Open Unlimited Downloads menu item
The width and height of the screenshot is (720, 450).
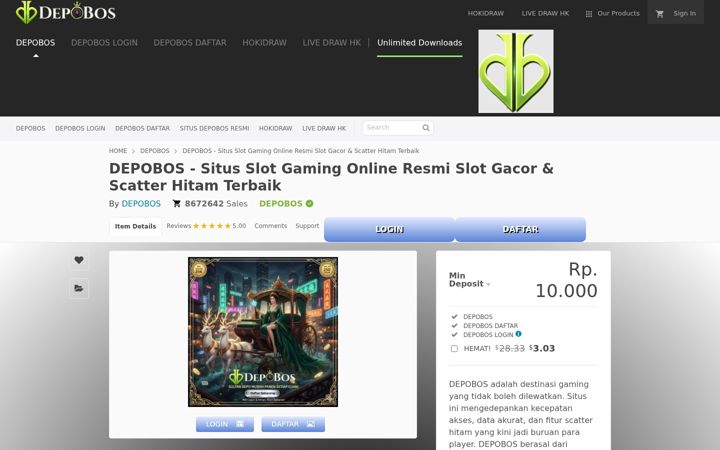pos(420,43)
